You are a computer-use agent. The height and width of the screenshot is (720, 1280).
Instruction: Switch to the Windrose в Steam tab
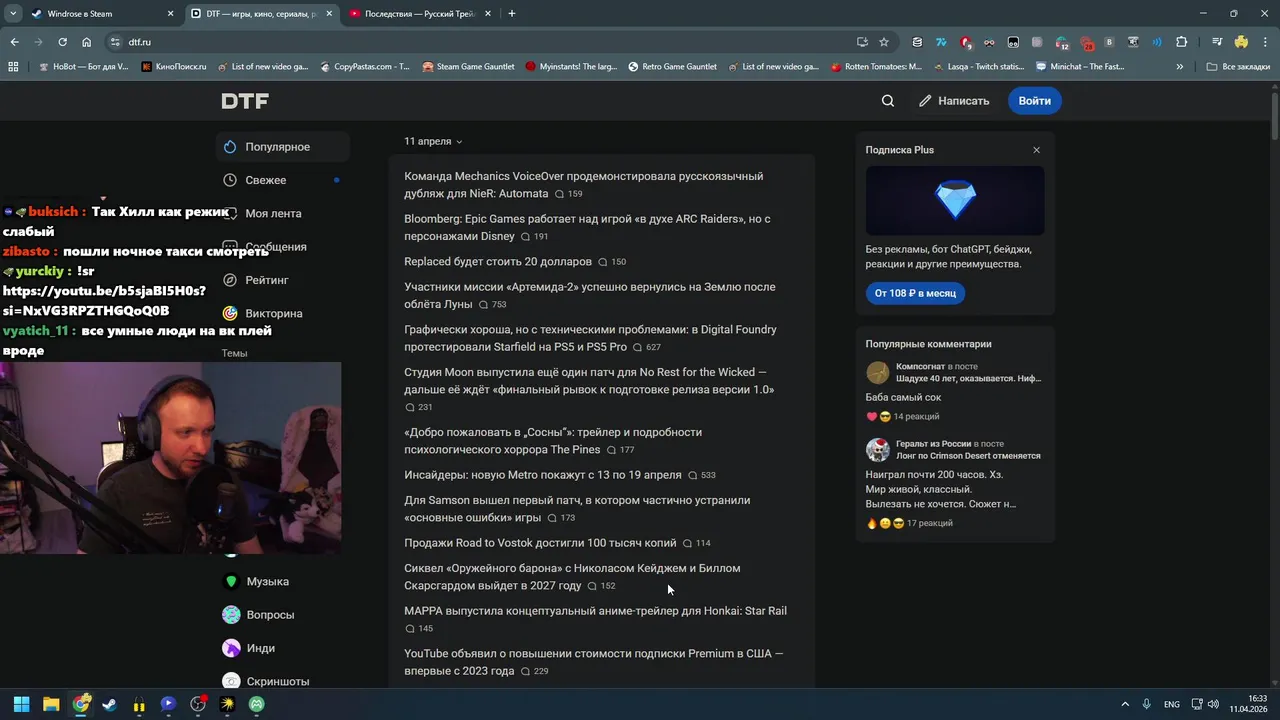pyautogui.click(x=98, y=14)
